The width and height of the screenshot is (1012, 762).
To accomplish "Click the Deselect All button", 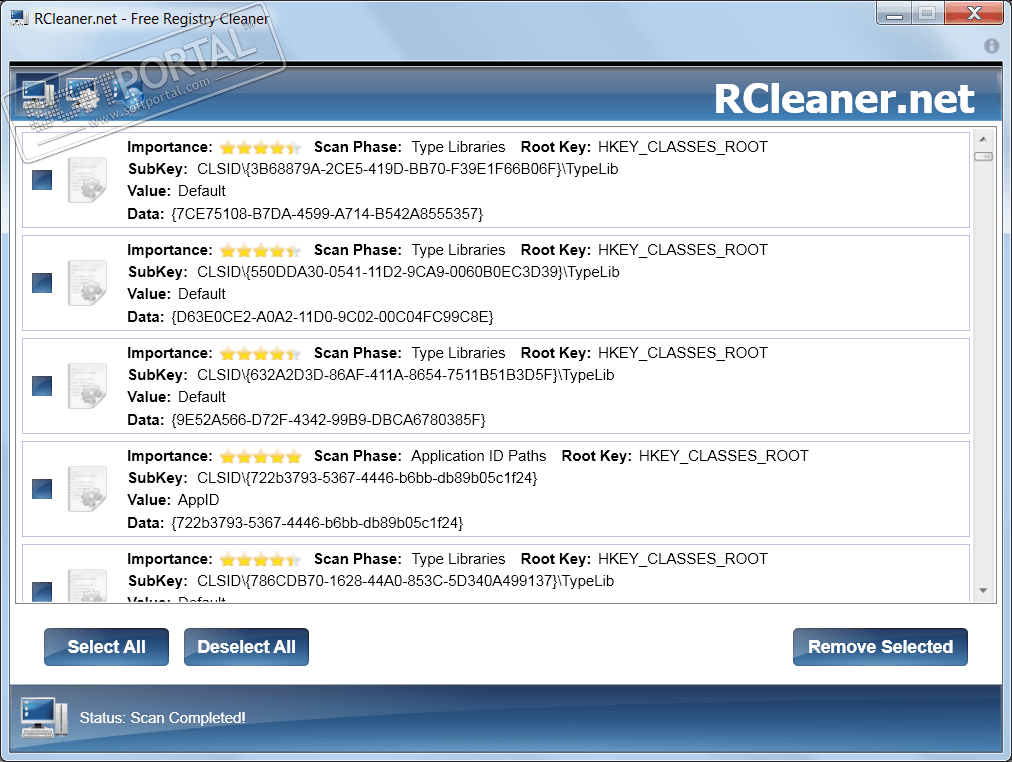I will tap(247, 647).
